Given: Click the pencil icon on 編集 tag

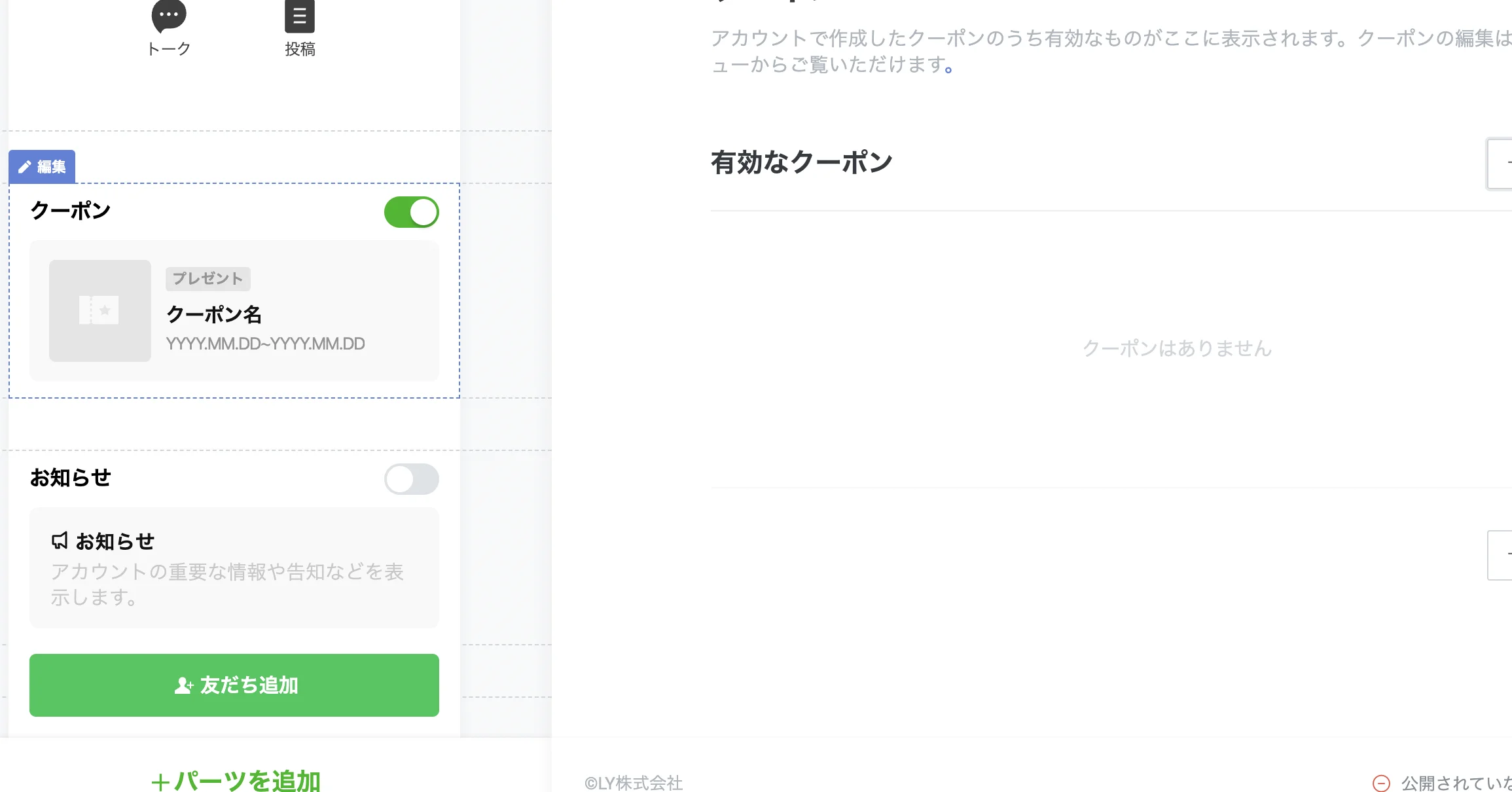Looking at the screenshot, I should (x=25, y=167).
